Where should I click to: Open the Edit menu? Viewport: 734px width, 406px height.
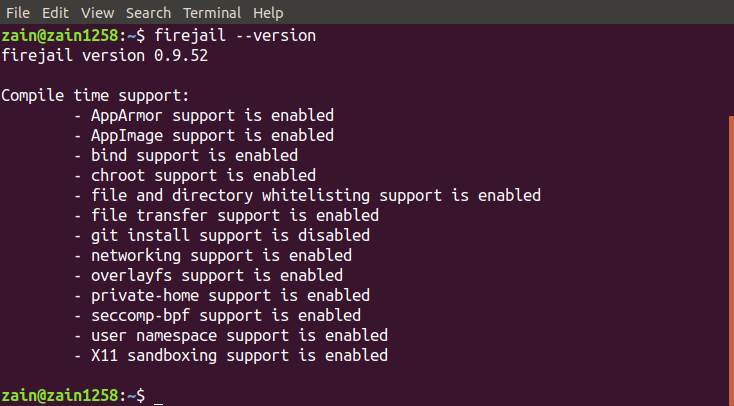tap(56, 13)
